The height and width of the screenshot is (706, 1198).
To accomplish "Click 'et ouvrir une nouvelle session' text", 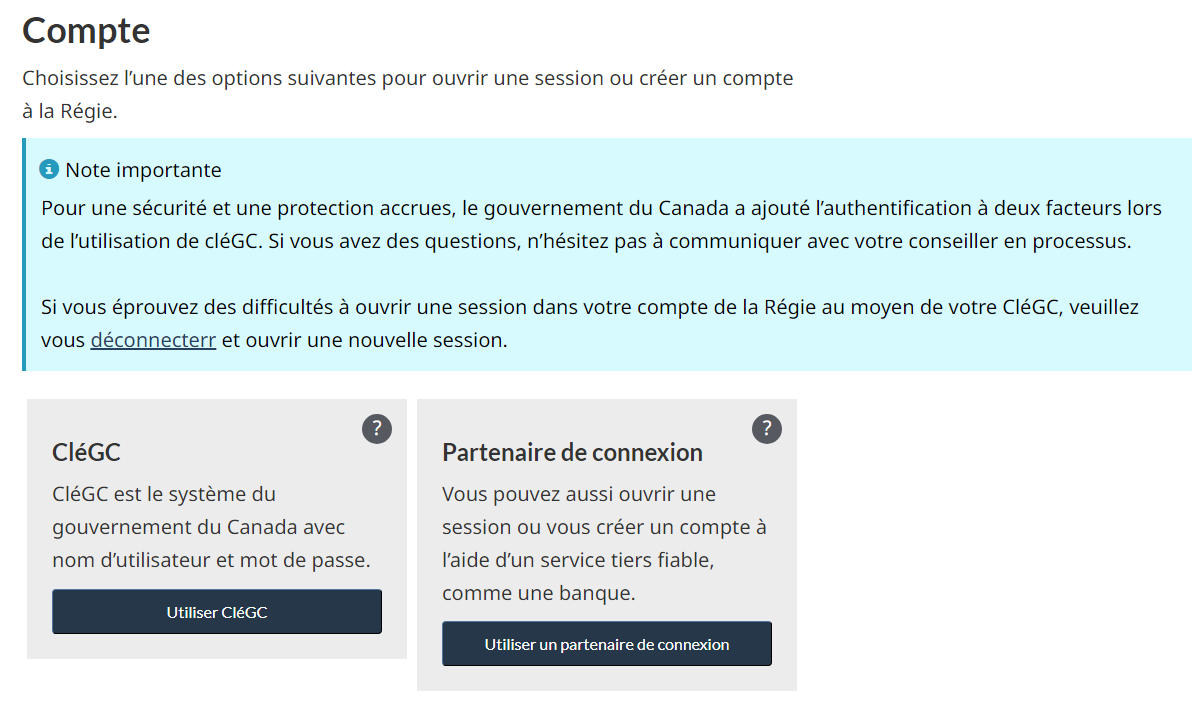I will (x=364, y=340).
